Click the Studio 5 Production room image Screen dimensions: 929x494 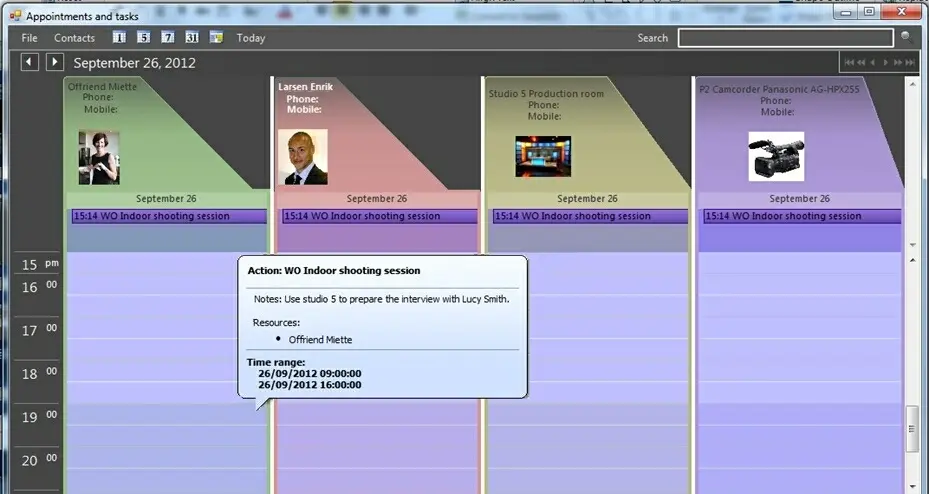pos(542,157)
